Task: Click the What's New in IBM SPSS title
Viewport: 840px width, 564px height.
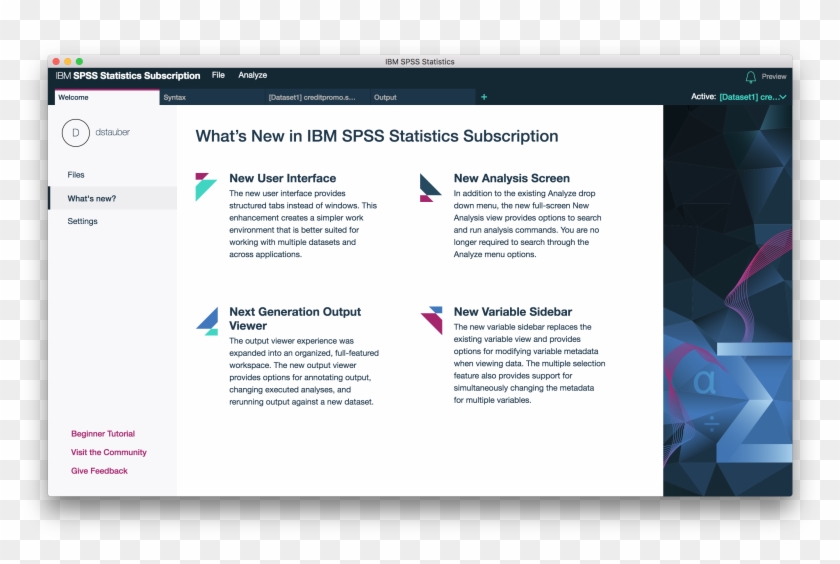Action: 377,136
